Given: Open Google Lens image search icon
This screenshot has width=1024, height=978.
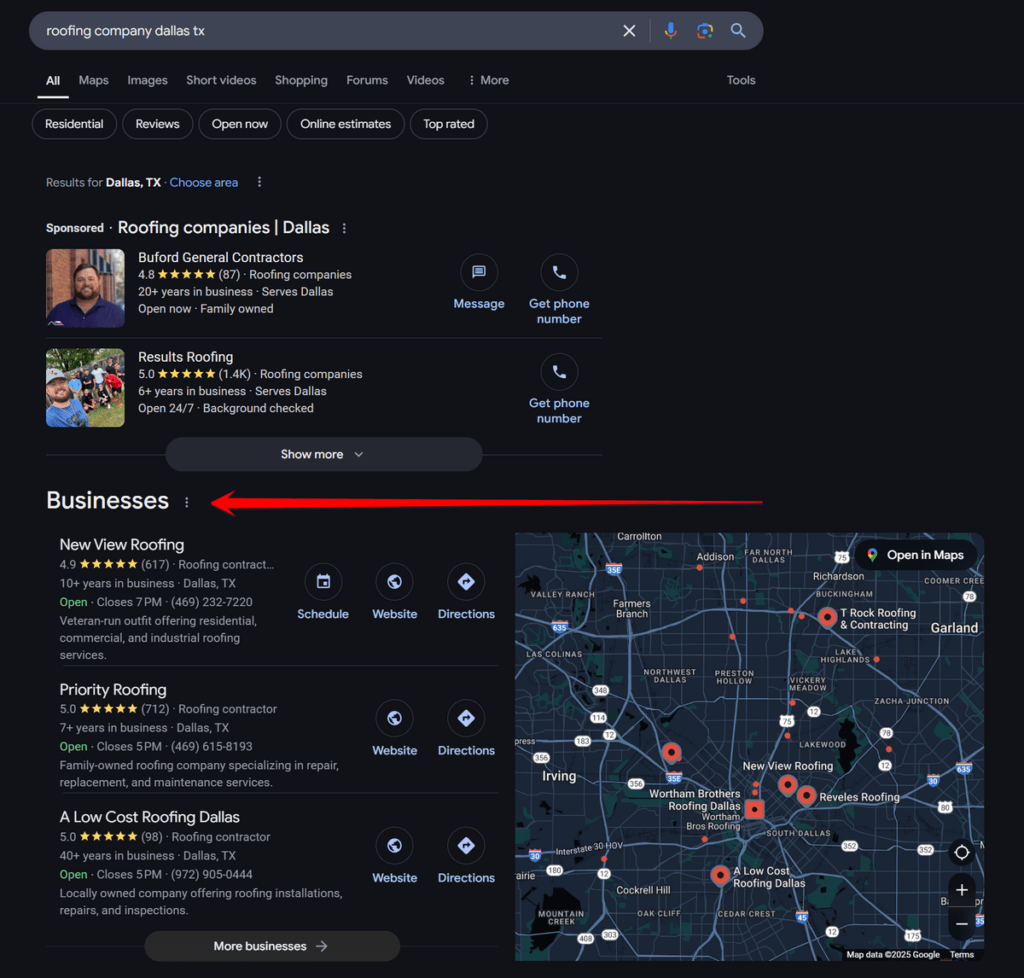Looking at the screenshot, I should coord(705,31).
